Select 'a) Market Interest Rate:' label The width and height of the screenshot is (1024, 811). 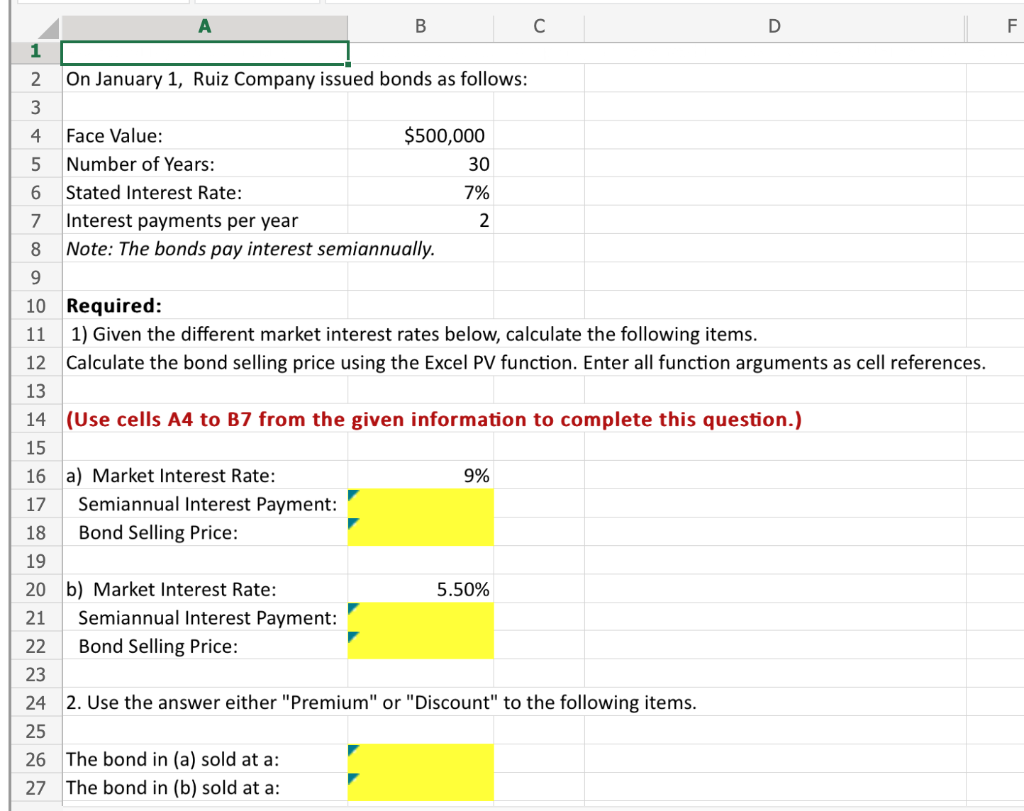(204, 476)
